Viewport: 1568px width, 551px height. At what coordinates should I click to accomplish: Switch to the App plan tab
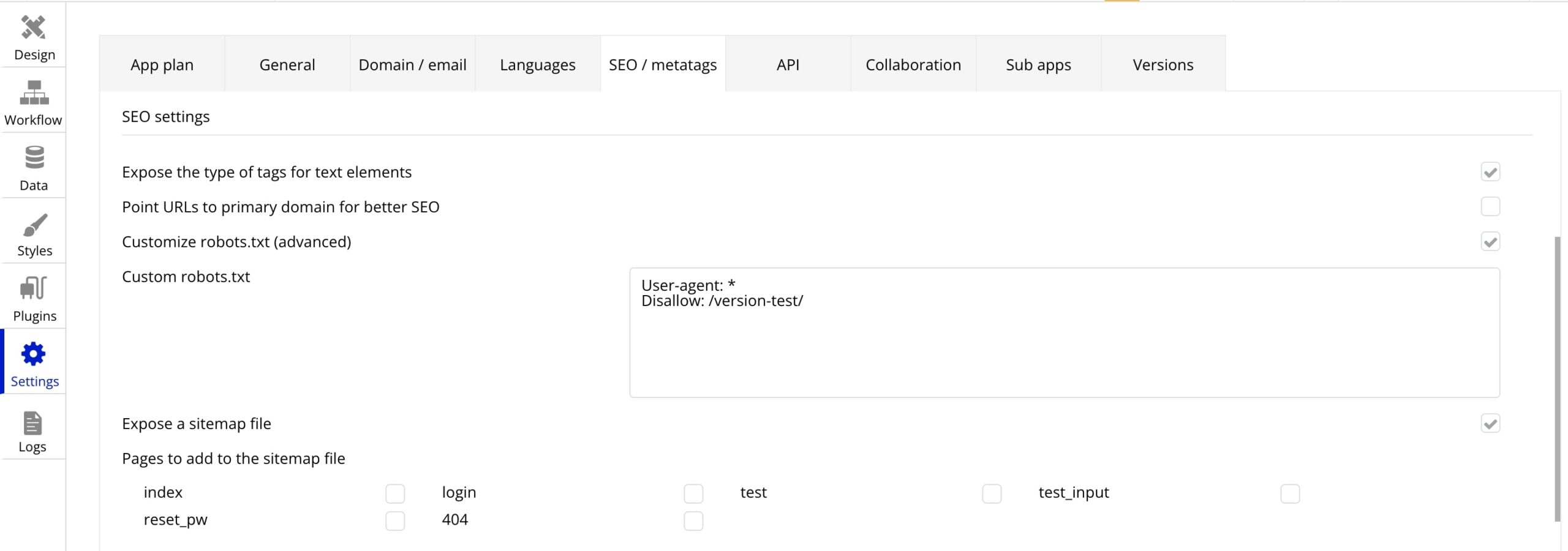162,65
